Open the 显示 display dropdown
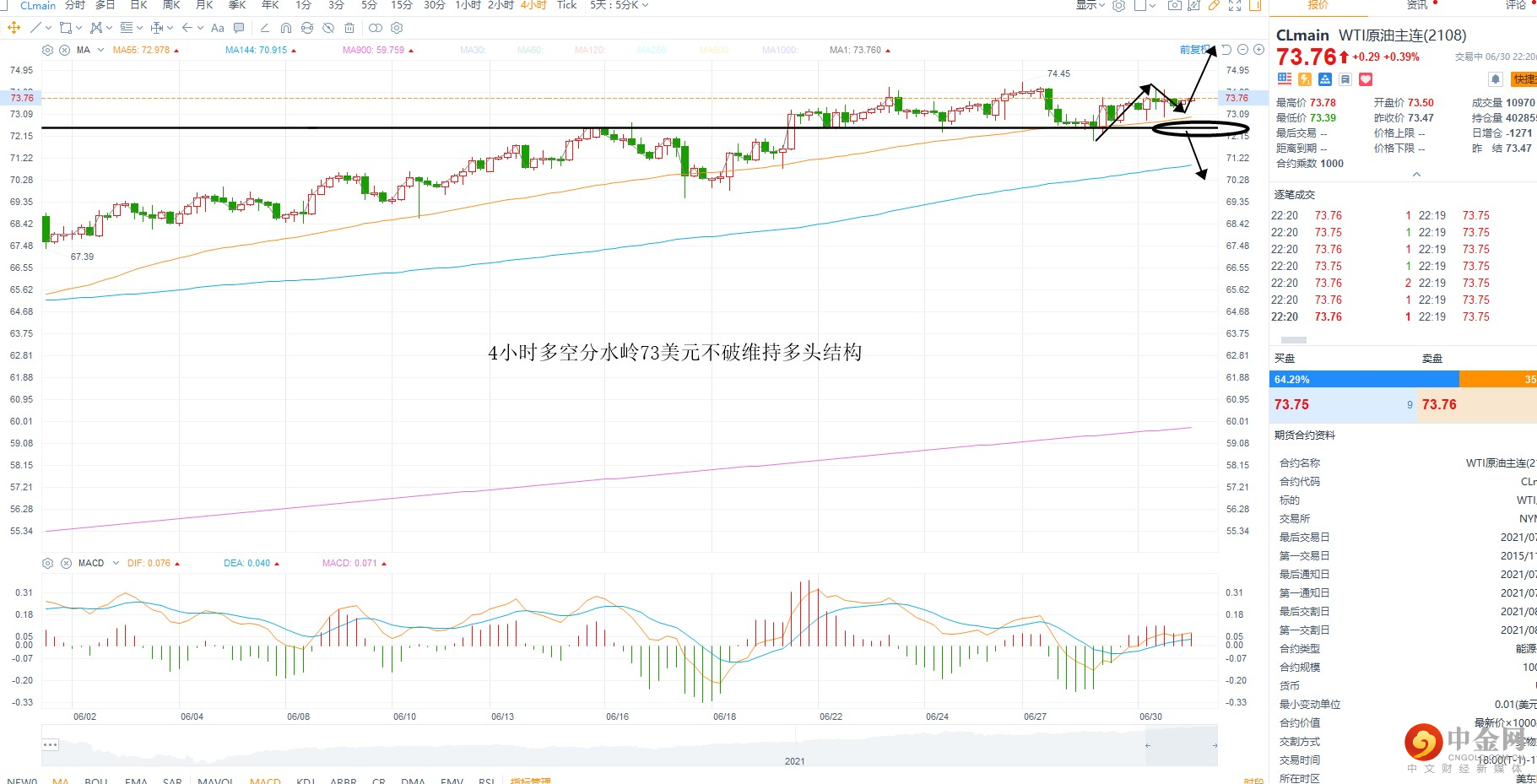This screenshot has width=1537, height=784. [1090, 5]
